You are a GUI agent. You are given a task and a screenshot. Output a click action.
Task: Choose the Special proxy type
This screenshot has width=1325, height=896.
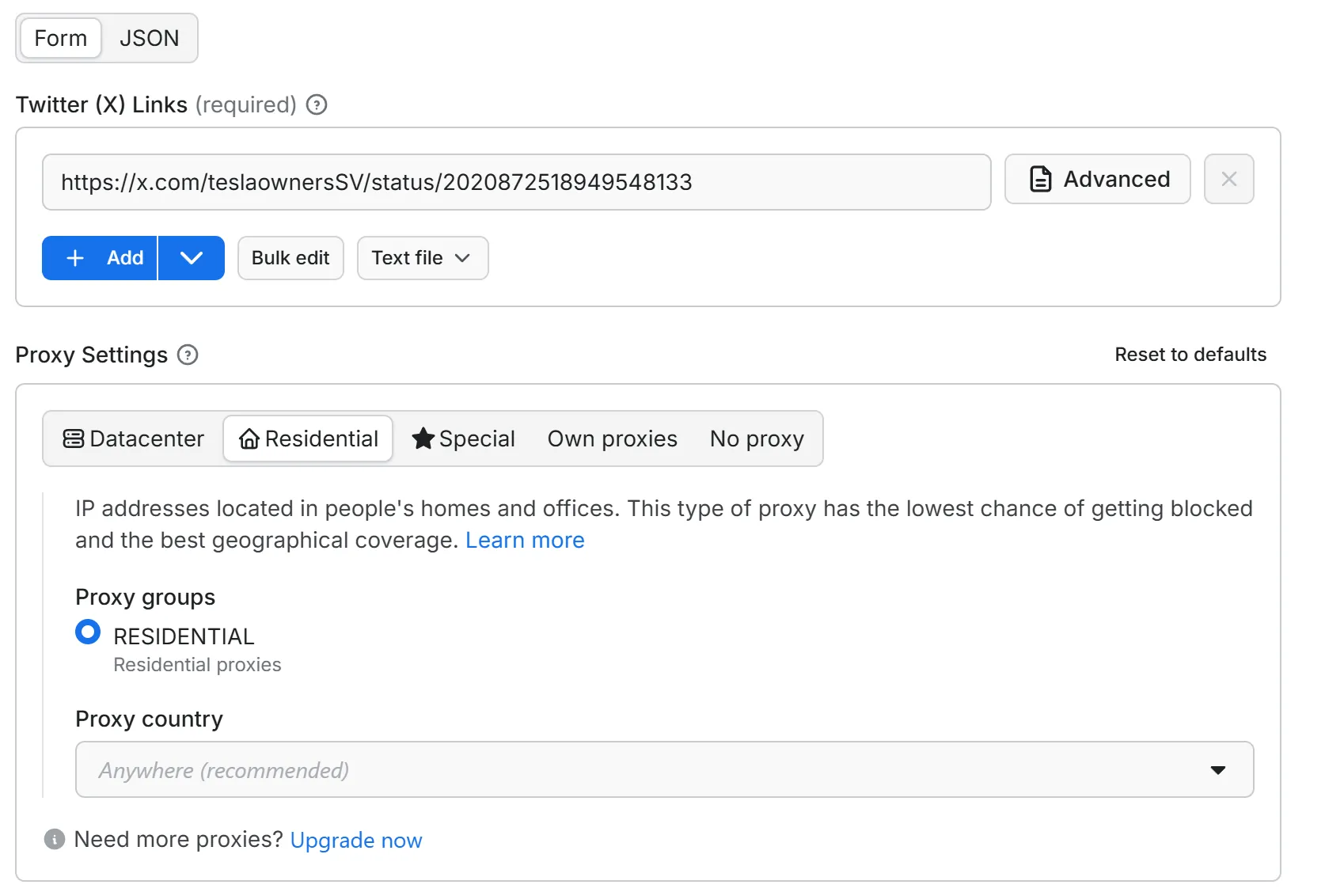click(x=464, y=439)
